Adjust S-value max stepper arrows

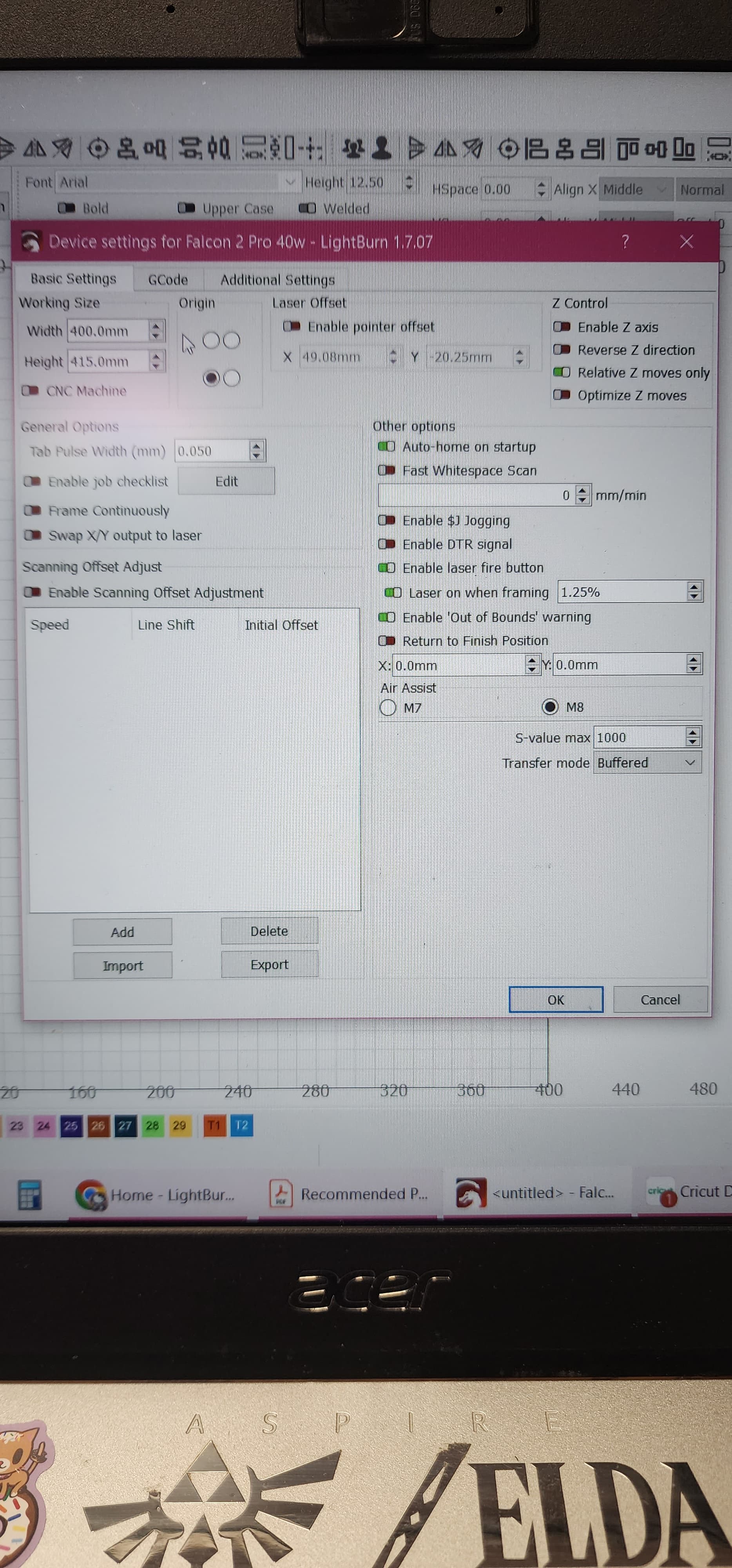click(x=692, y=737)
